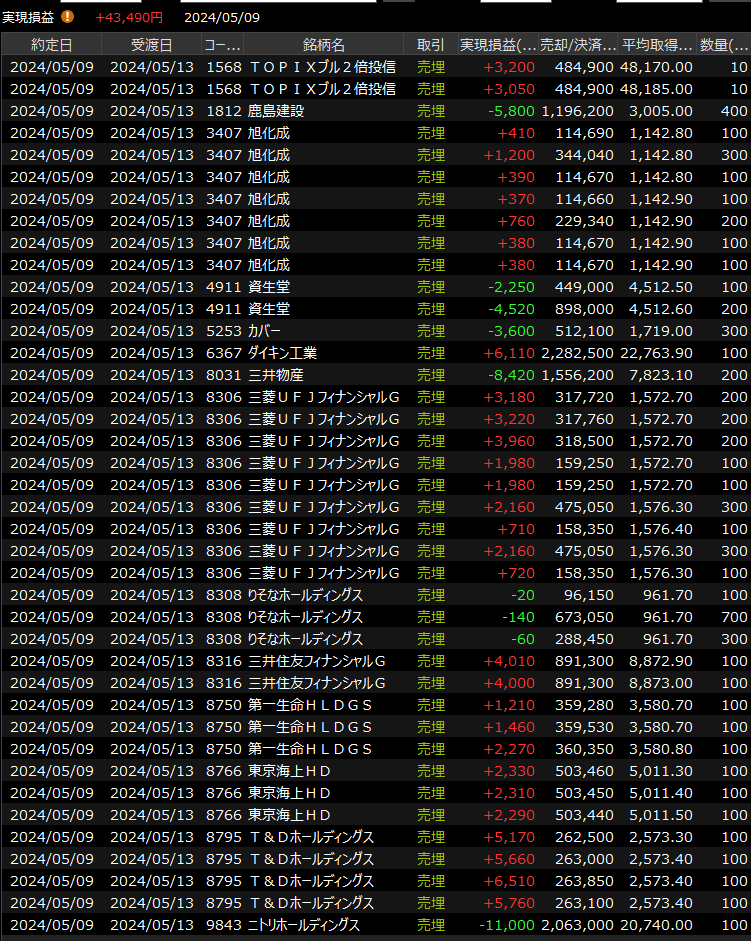Click the 銘柄名 column header
The height and width of the screenshot is (941, 751).
pyautogui.click(x=323, y=45)
